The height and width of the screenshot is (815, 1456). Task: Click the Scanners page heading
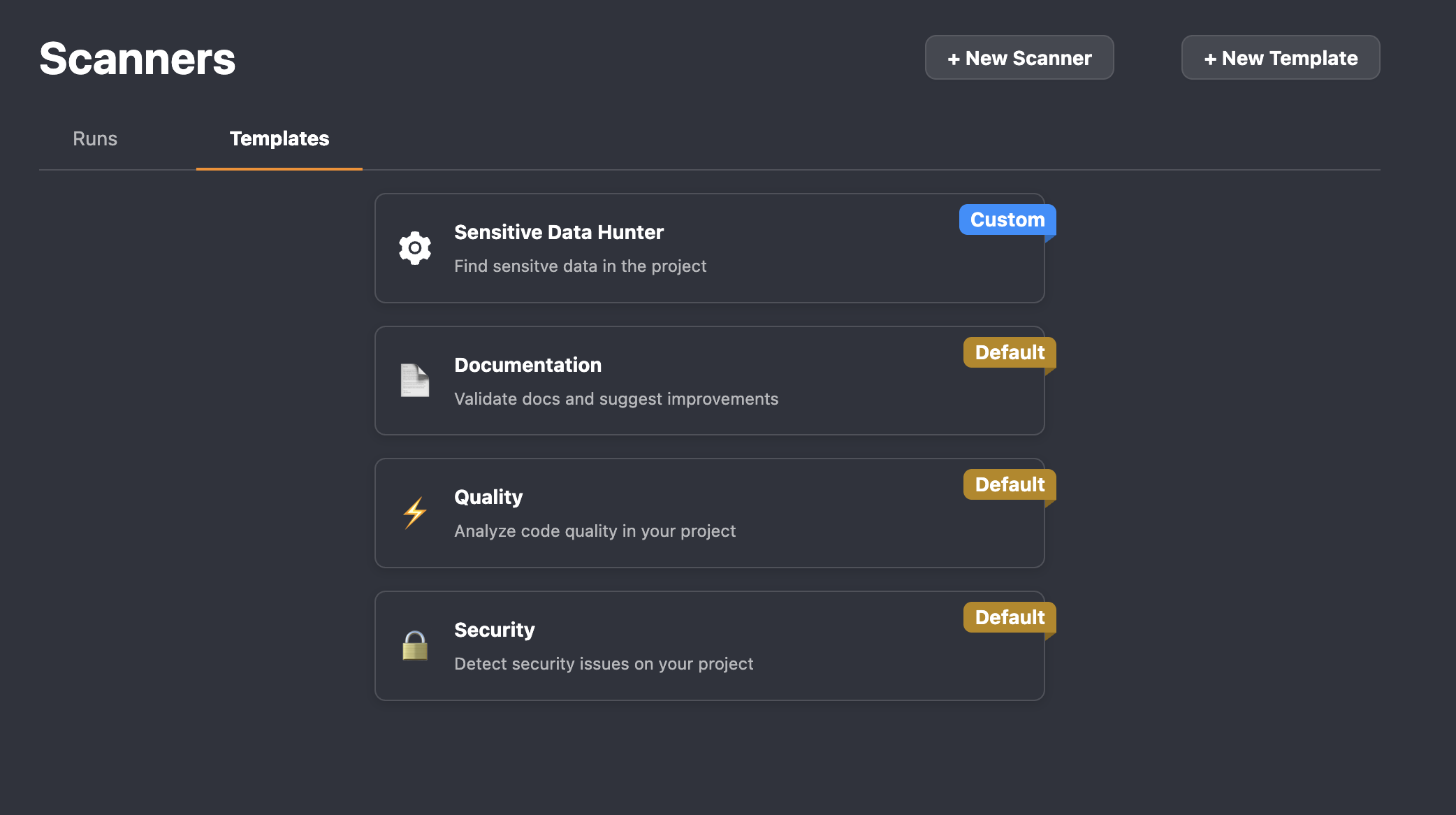[137, 59]
